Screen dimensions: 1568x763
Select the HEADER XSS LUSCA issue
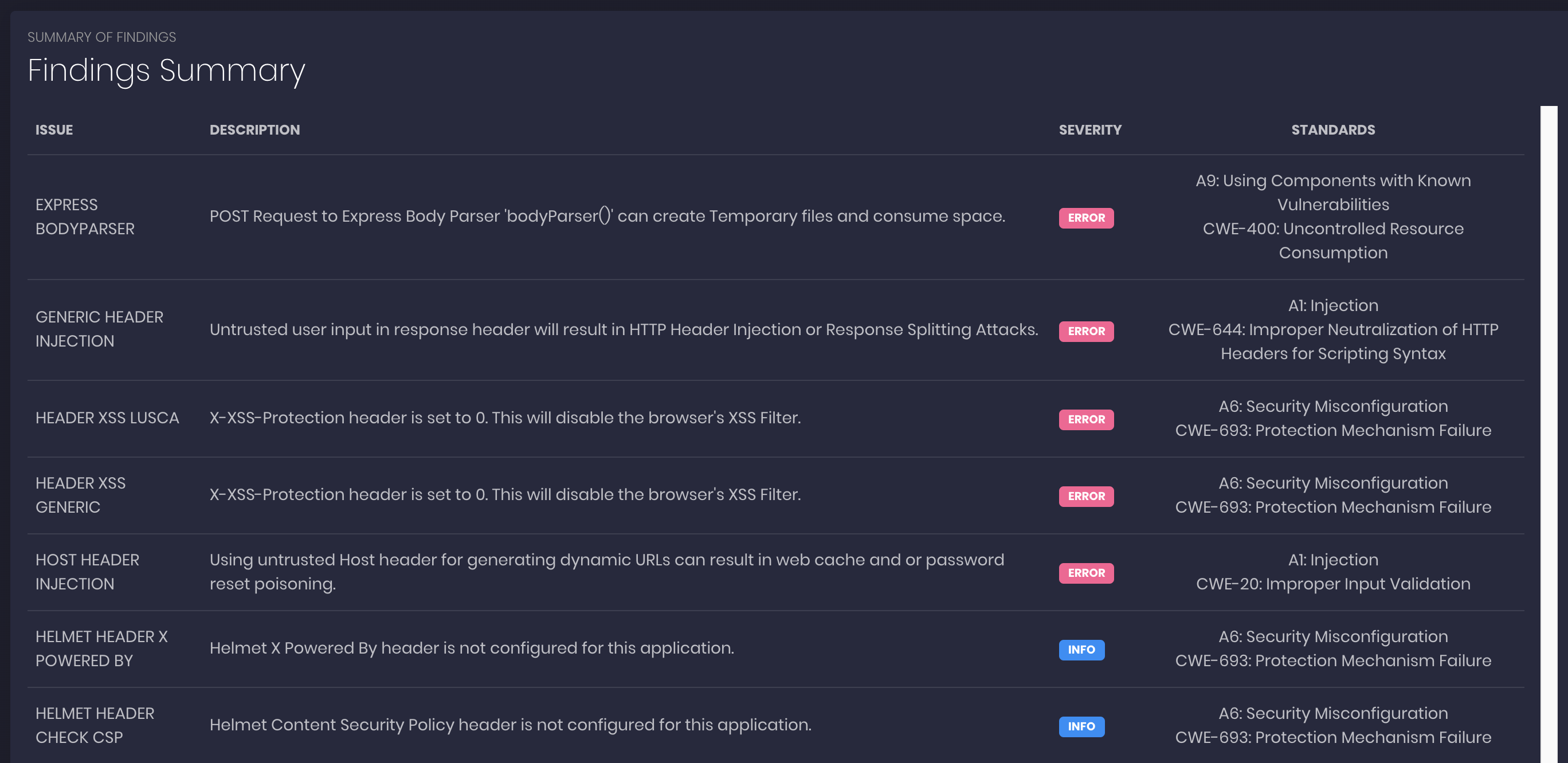coord(107,418)
